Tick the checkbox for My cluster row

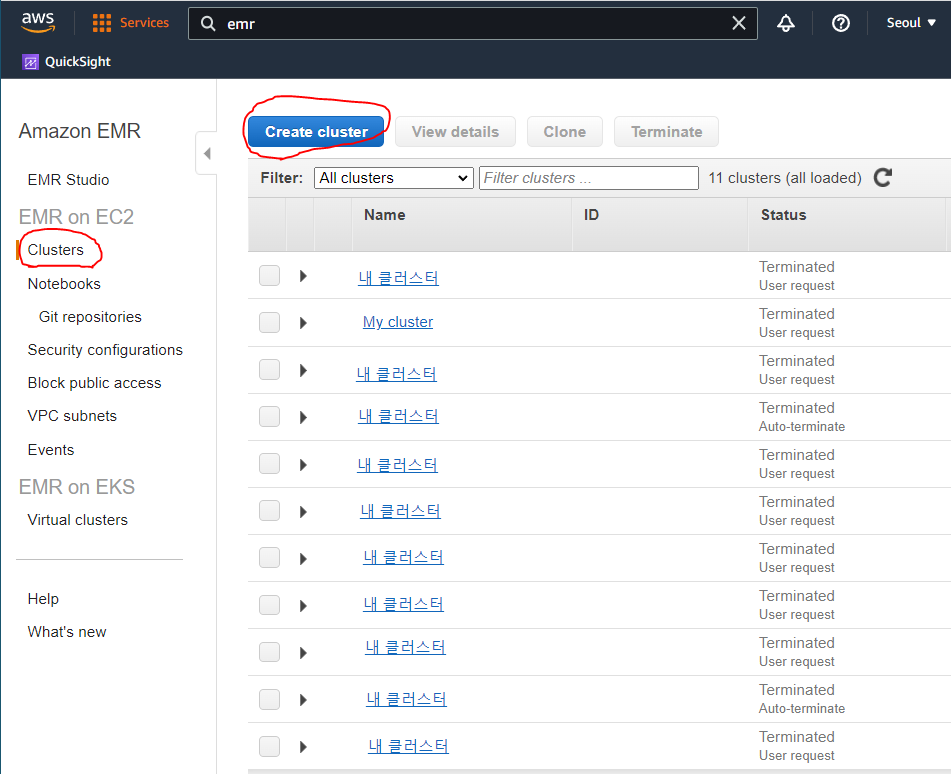(269, 323)
